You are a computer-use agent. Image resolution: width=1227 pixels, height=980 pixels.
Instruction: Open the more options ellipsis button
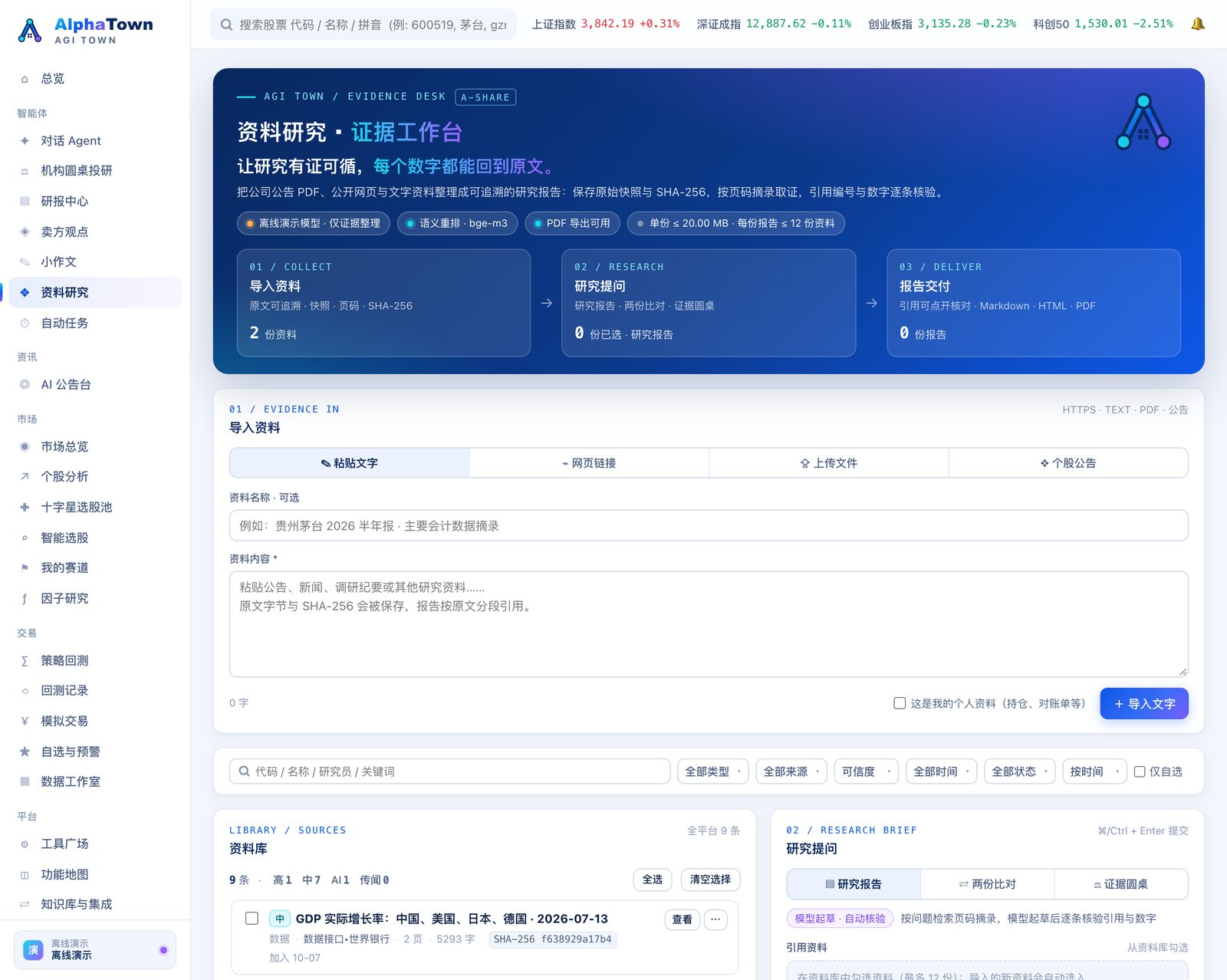715,919
